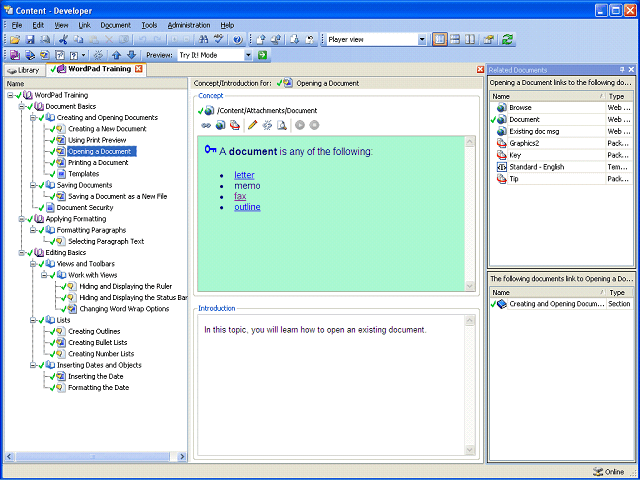Click the Save floppy disk icon
Viewport: 640px width, 480px height.
30,40
